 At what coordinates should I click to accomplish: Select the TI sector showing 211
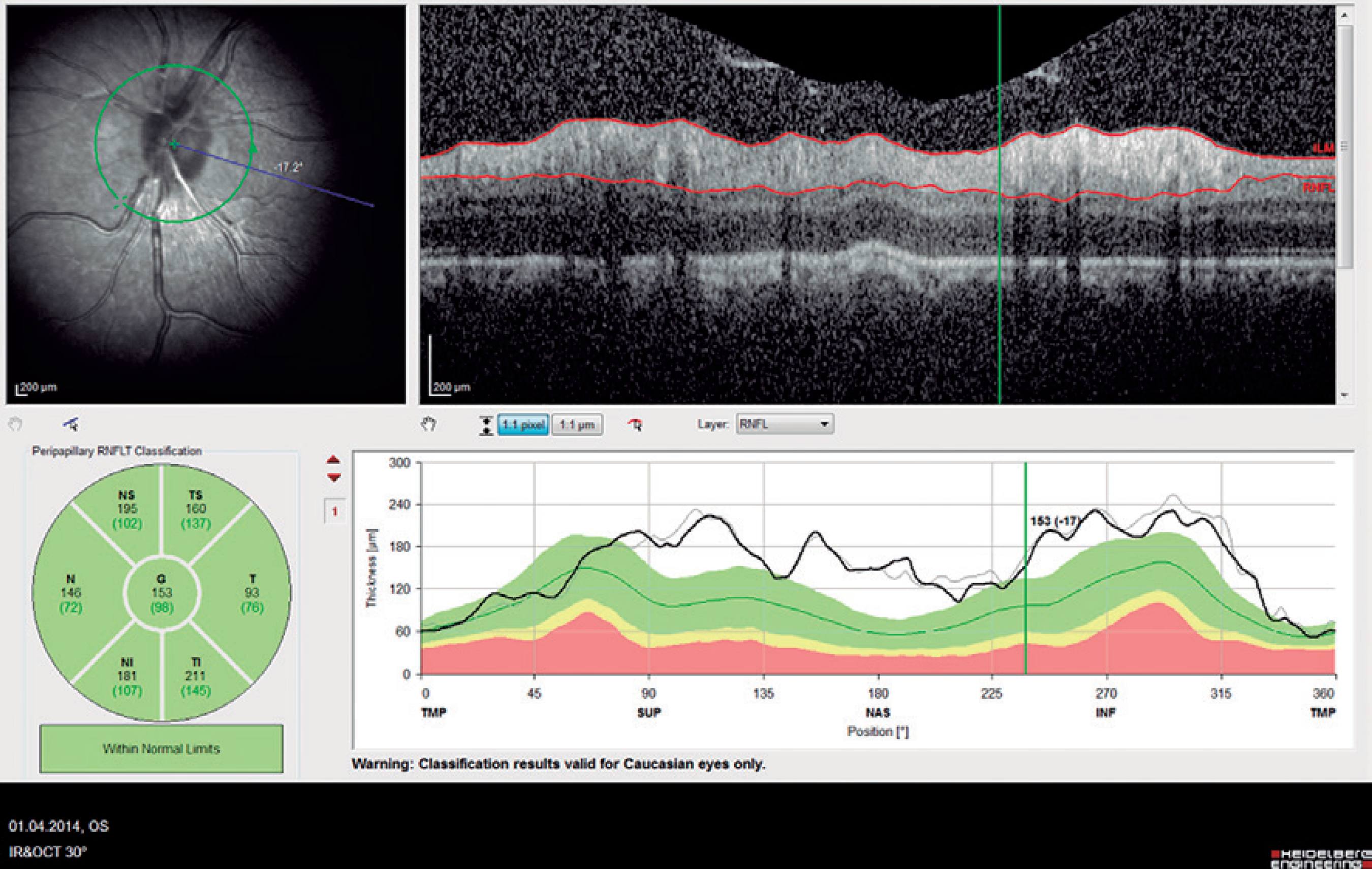click(196, 677)
